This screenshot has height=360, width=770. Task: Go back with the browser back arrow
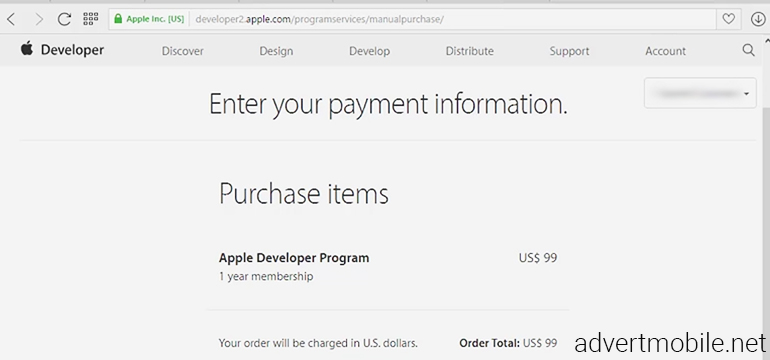point(11,20)
